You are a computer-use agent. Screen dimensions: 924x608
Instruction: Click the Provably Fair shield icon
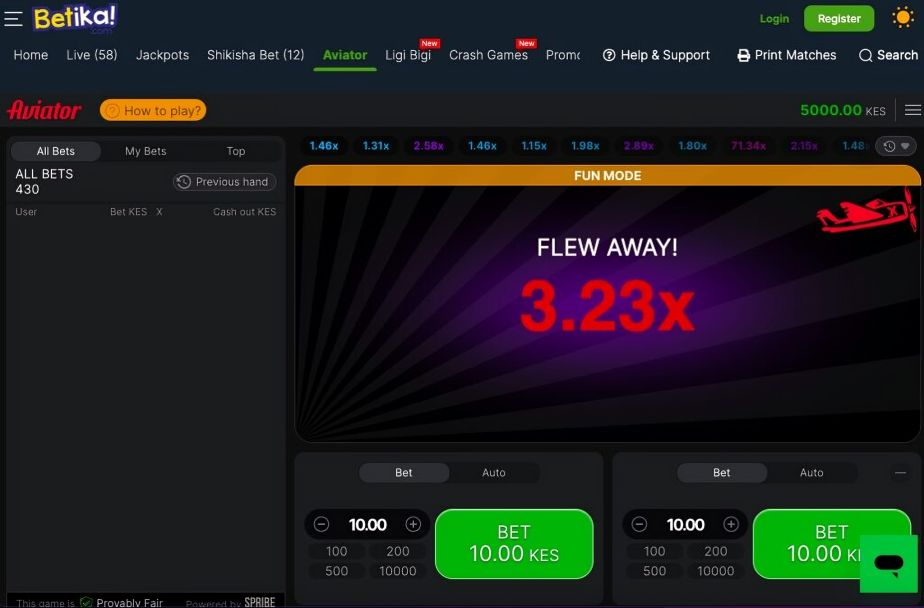coord(87,602)
